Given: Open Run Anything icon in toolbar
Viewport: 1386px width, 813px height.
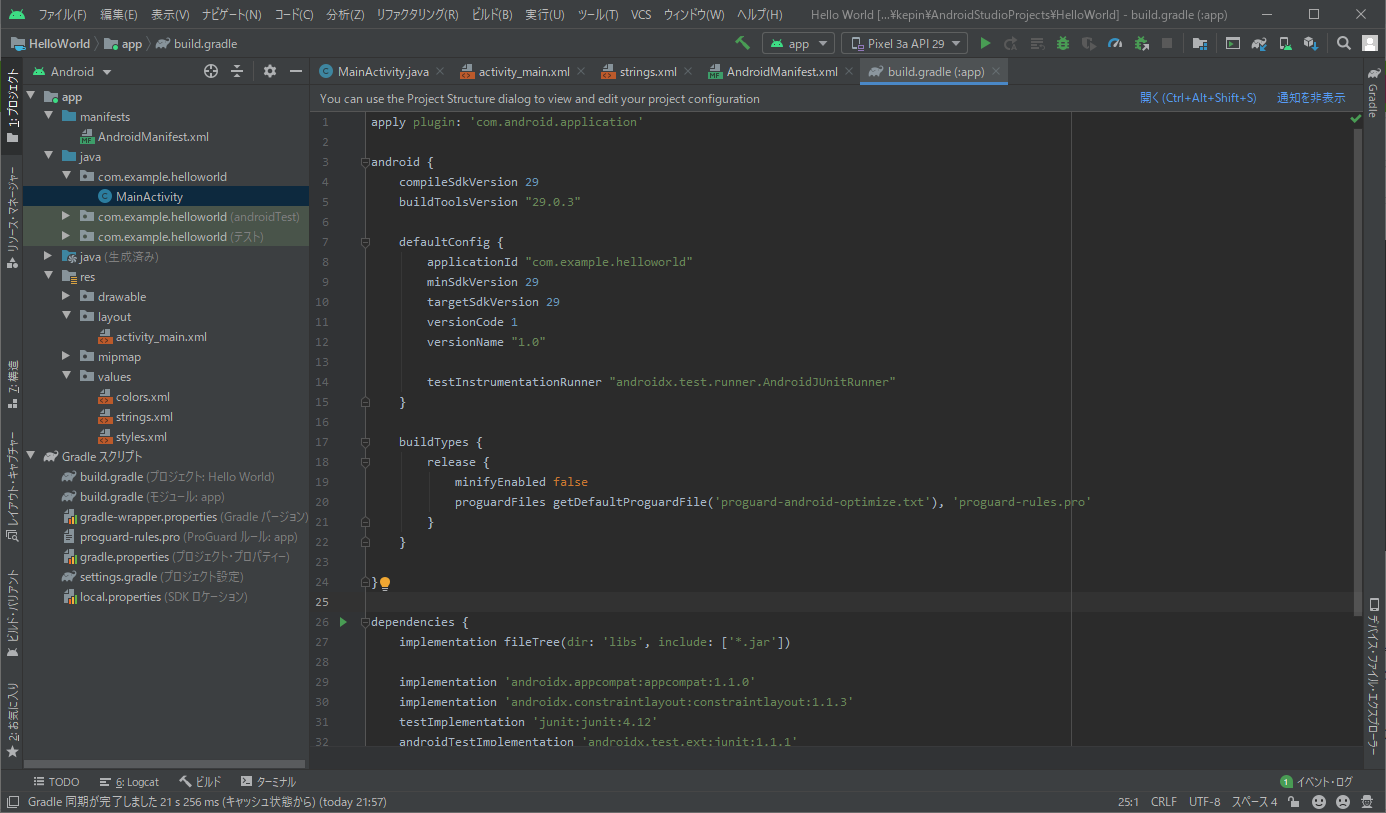Looking at the screenshot, I should tap(1233, 43).
